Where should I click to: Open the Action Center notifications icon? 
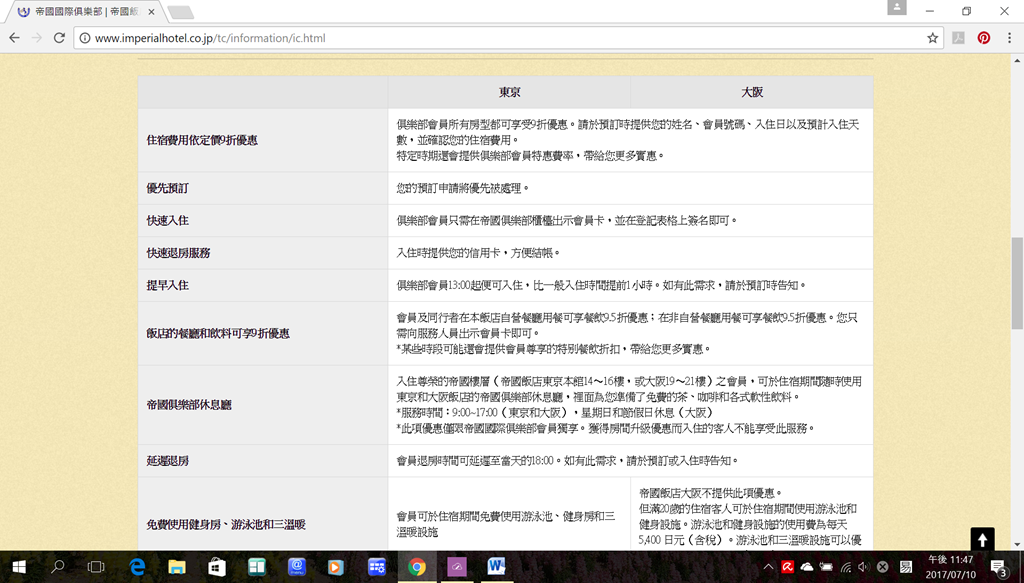999,567
